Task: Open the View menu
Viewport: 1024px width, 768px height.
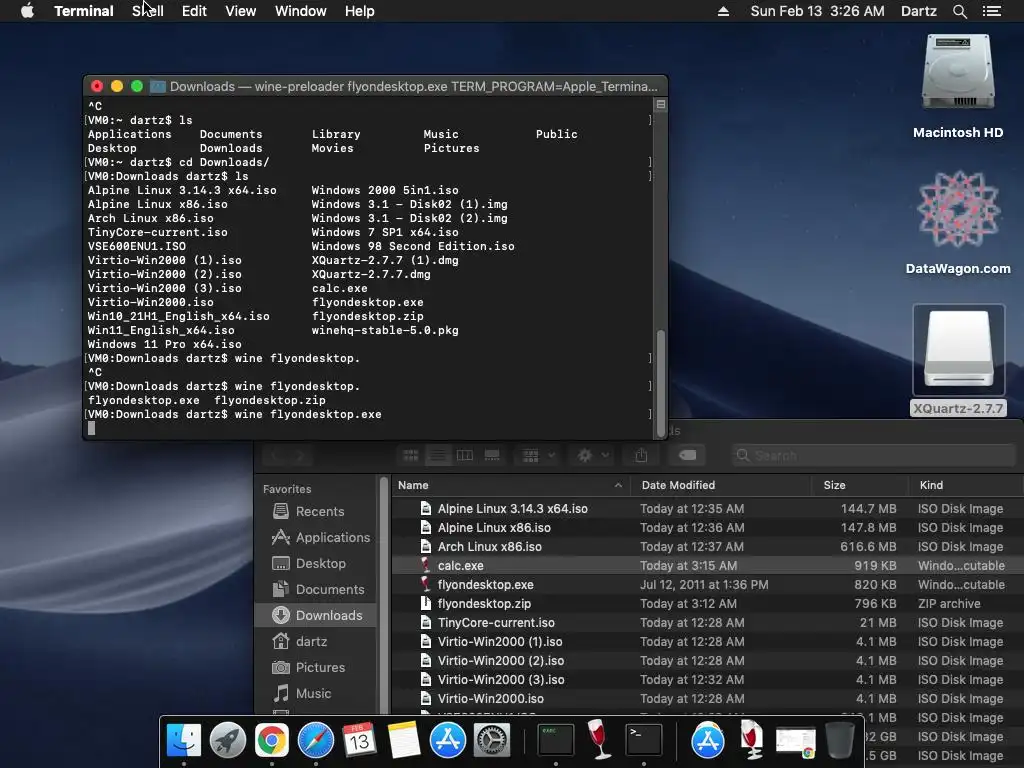Action: click(240, 11)
